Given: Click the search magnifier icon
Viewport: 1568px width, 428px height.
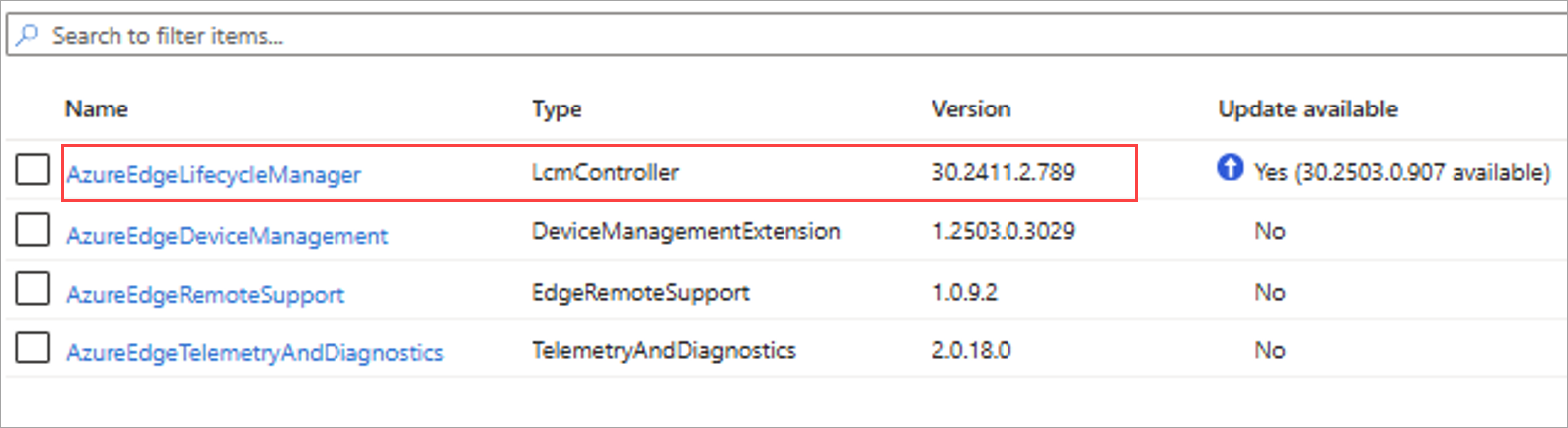Looking at the screenshot, I should [x=28, y=36].
